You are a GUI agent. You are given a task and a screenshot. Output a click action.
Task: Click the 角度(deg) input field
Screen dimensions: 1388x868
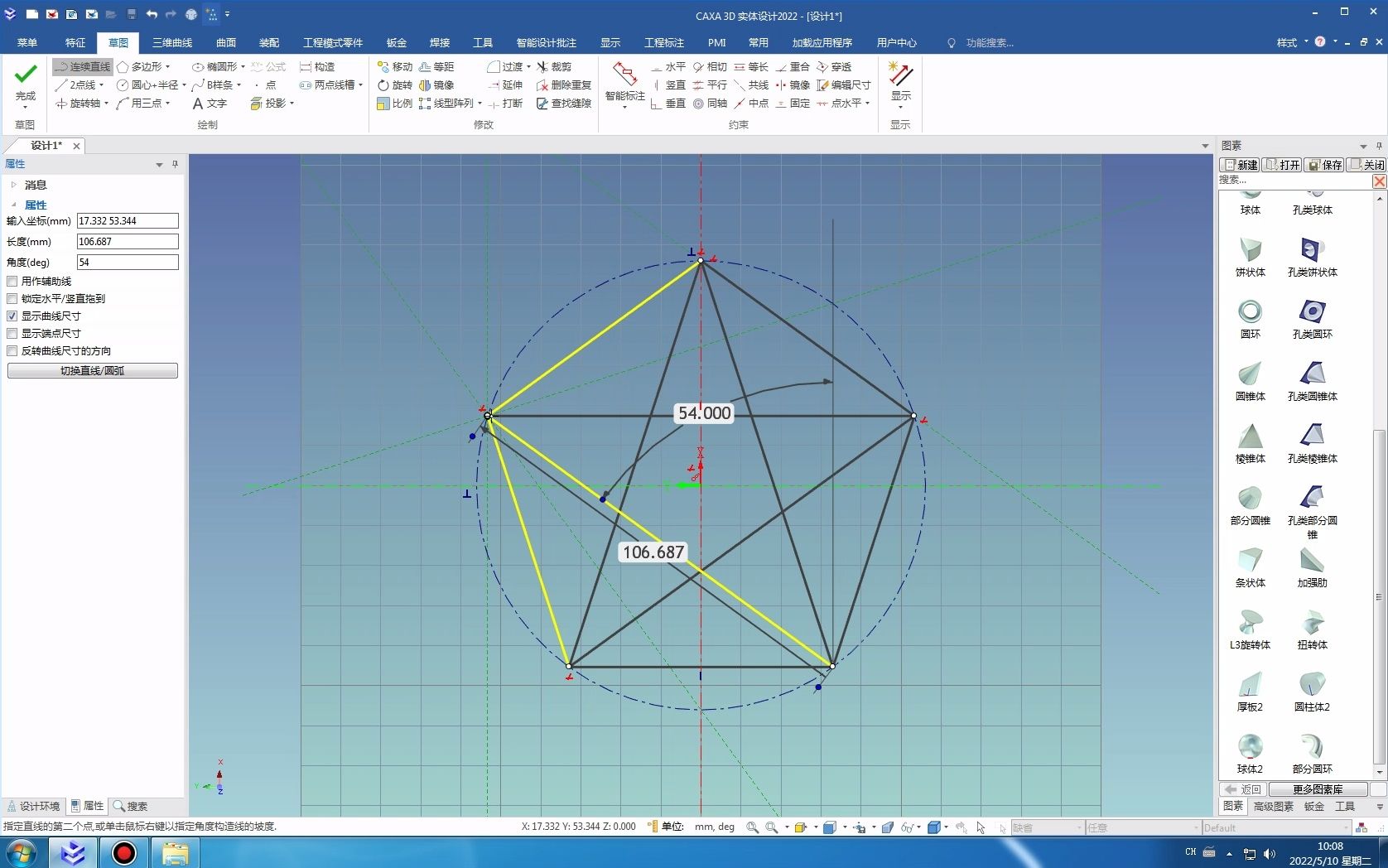[128, 262]
